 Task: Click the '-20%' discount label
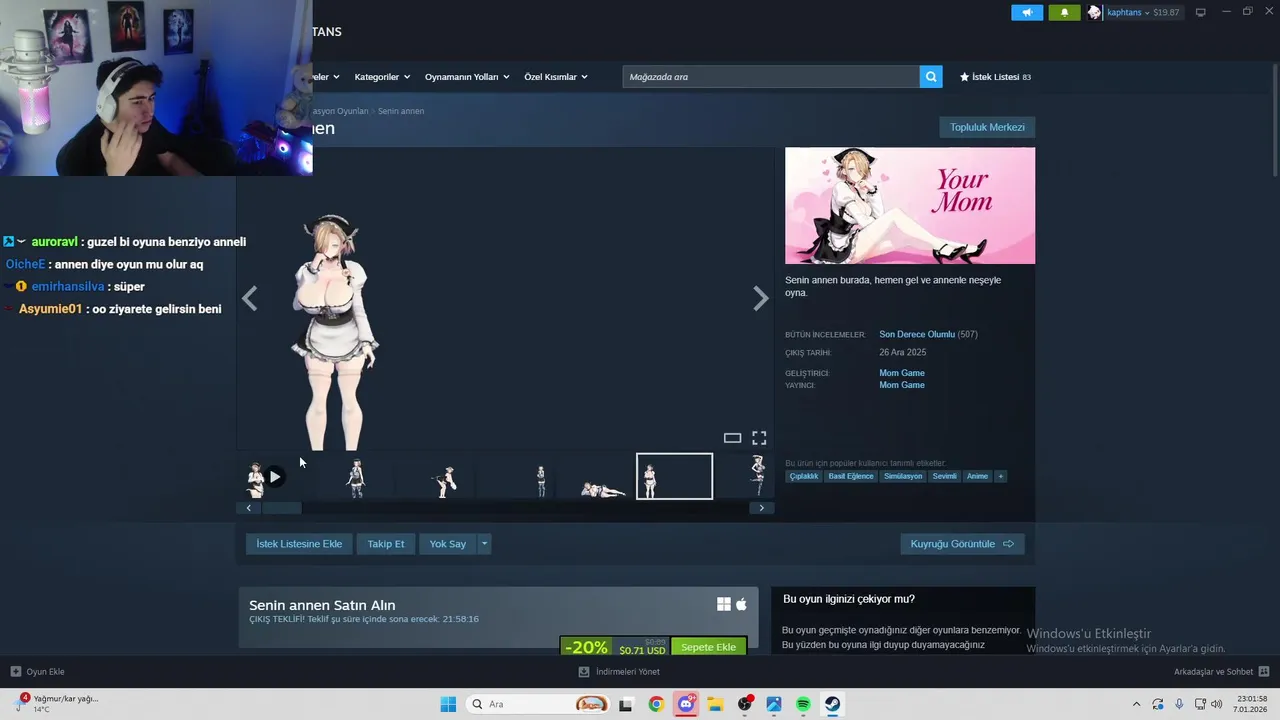tap(586, 647)
